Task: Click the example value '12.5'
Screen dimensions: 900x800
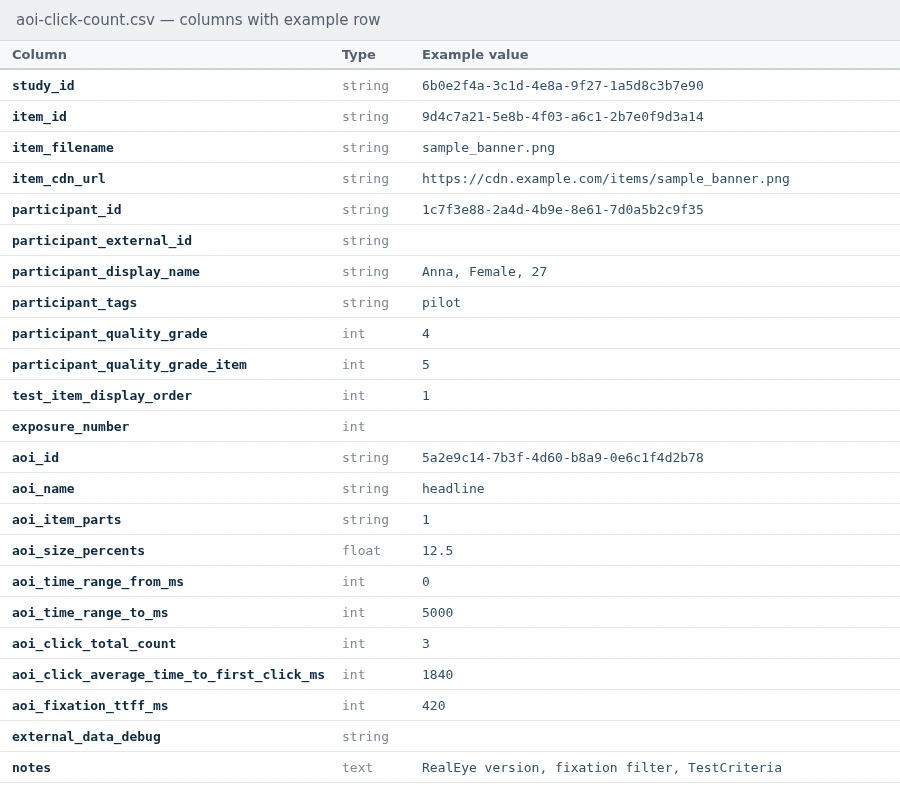Action: tap(437, 550)
